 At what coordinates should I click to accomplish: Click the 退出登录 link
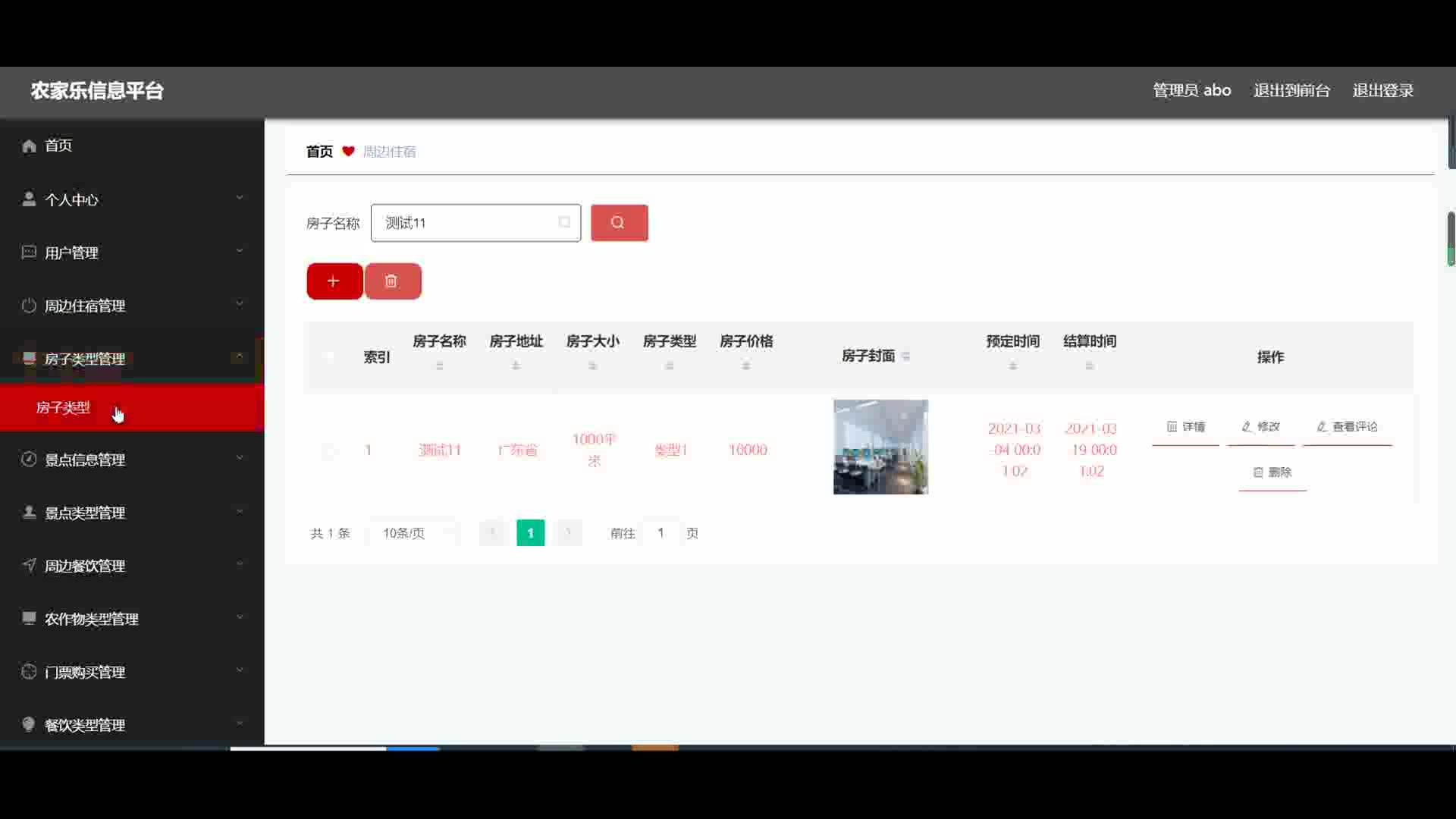click(1382, 90)
